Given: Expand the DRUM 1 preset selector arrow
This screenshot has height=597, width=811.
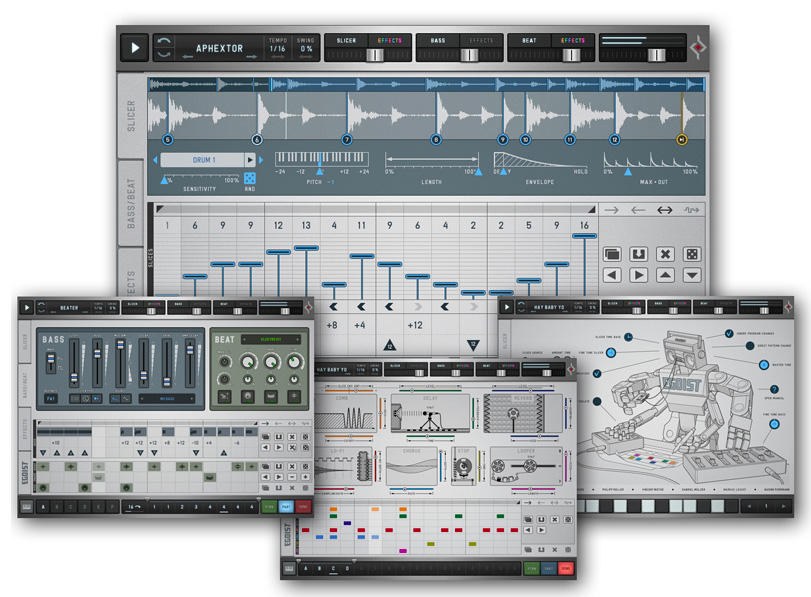Looking at the screenshot, I should point(250,160).
